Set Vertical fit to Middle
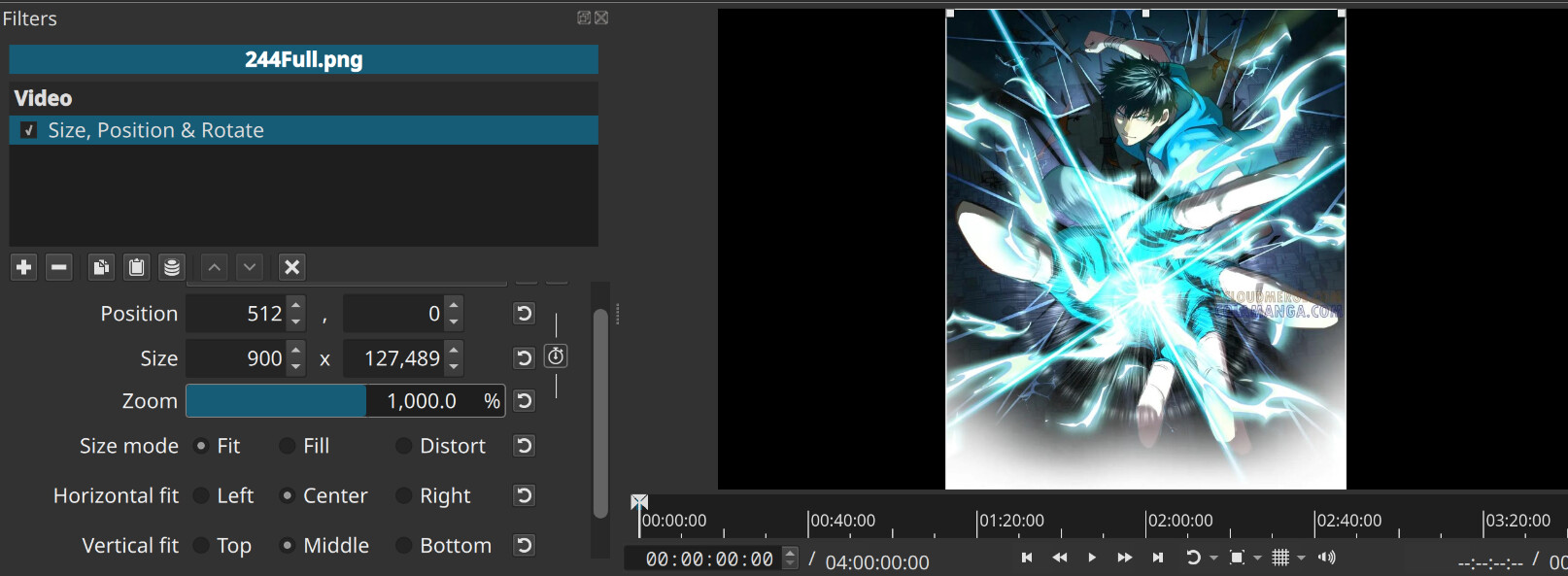Viewport: 1568px width, 576px height. pyautogui.click(x=288, y=546)
